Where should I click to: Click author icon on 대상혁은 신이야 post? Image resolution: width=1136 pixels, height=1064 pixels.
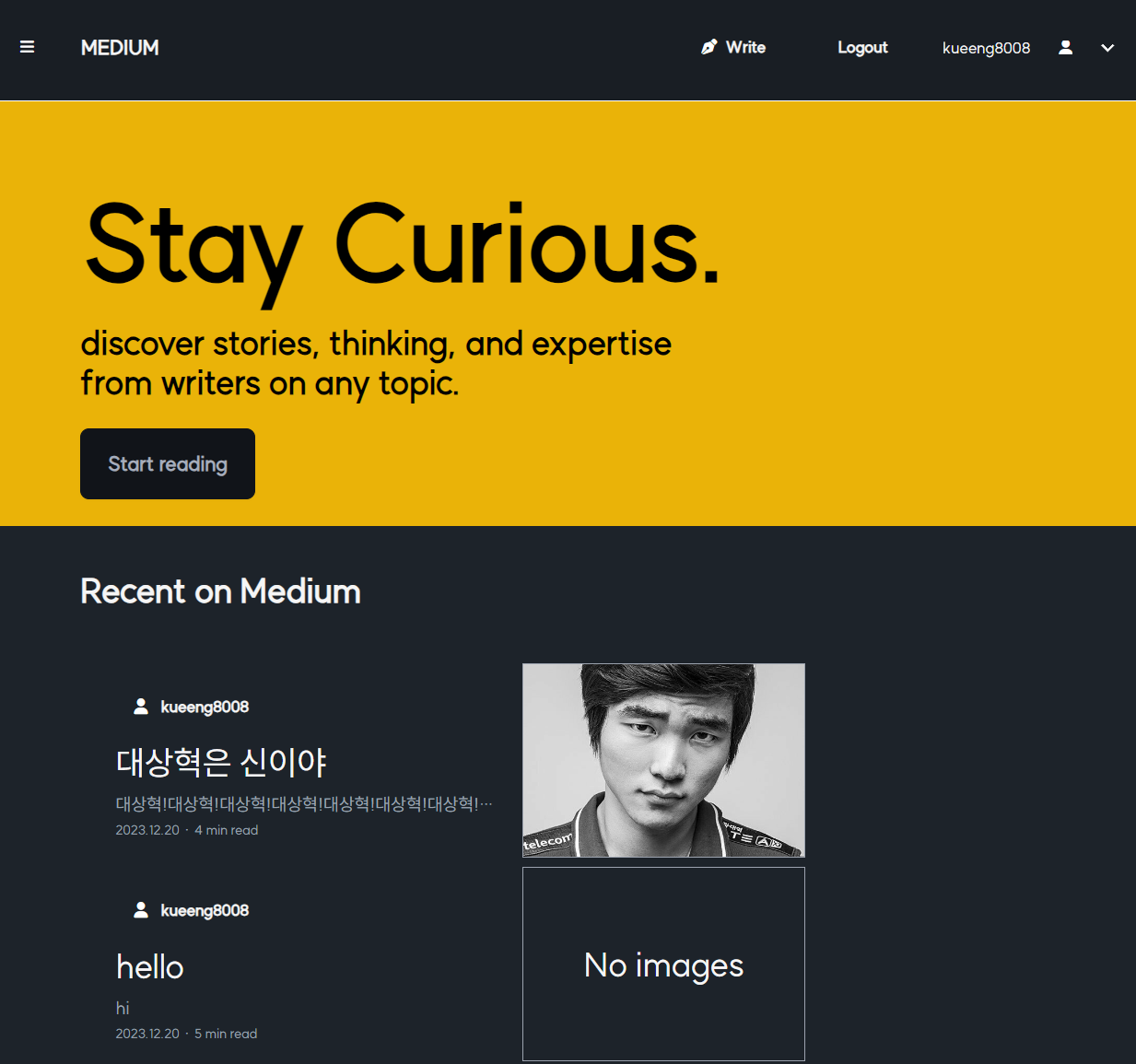141,707
